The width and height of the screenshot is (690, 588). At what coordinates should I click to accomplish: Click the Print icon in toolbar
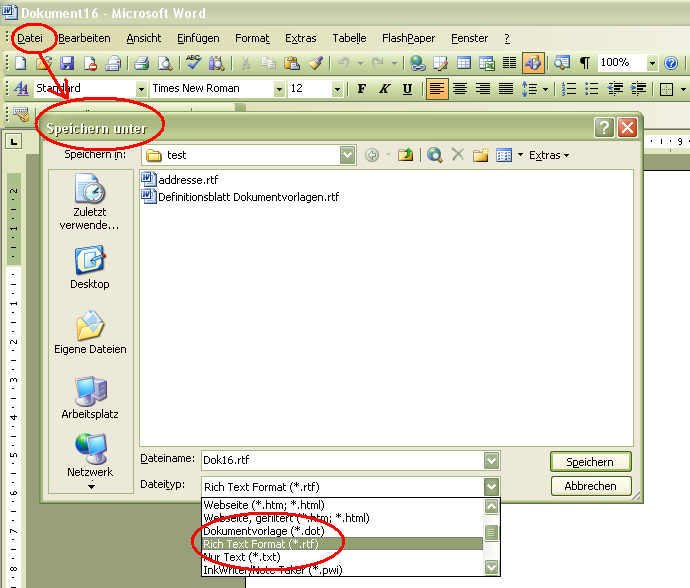142,63
